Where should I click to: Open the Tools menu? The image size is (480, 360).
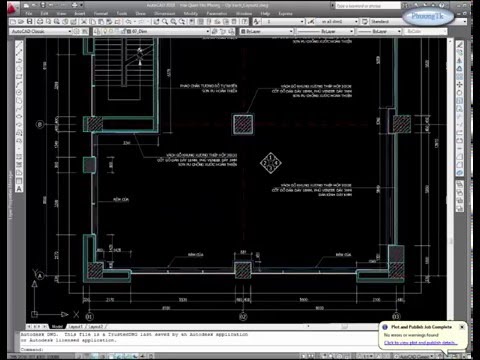(122, 14)
